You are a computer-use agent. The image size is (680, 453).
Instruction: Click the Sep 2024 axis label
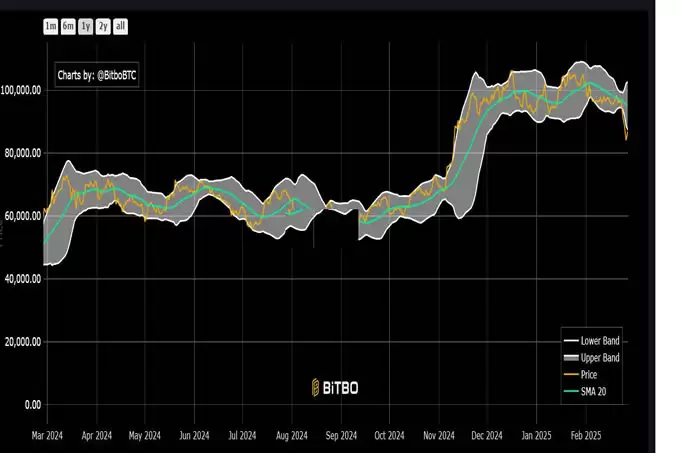pyautogui.click(x=341, y=435)
